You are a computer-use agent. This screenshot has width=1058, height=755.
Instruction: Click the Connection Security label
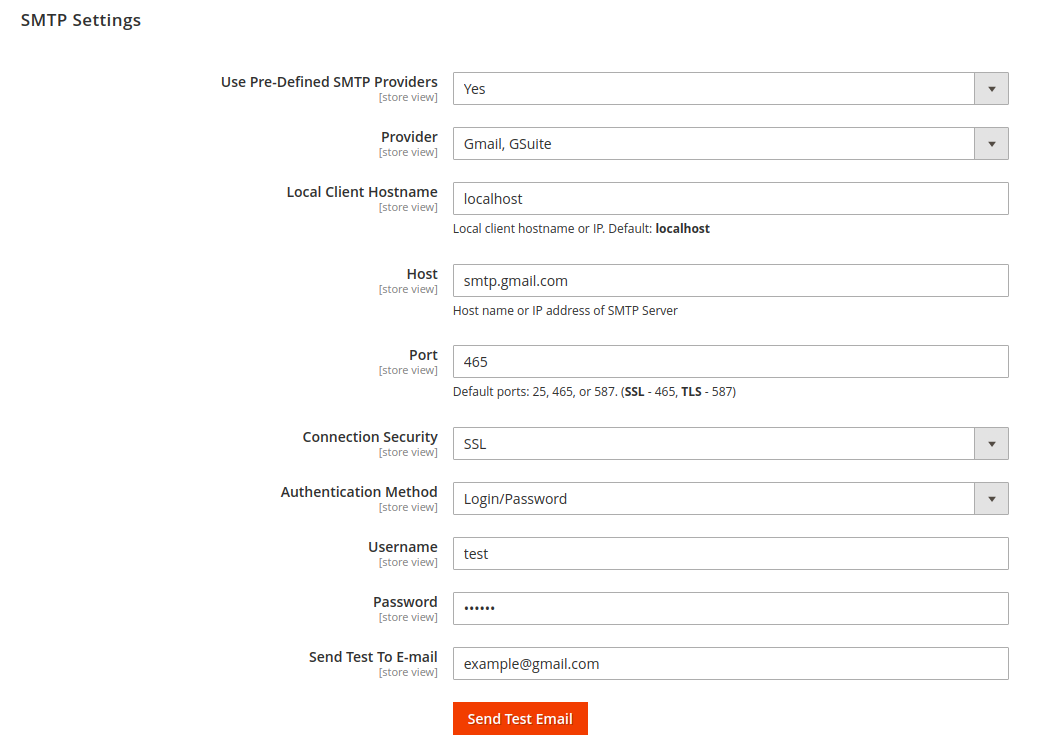(x=370, y=437)
